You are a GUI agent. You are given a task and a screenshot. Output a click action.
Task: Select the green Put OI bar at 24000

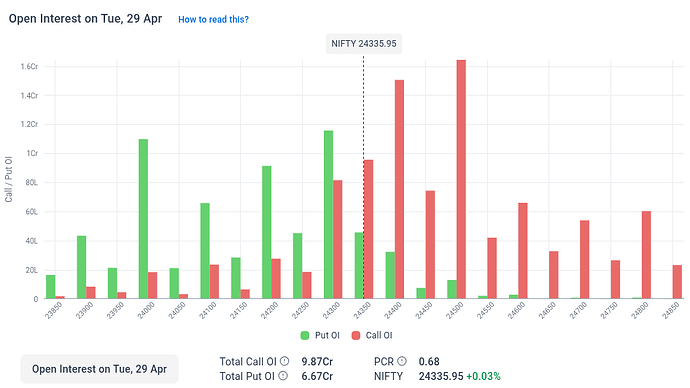point(143,219)
